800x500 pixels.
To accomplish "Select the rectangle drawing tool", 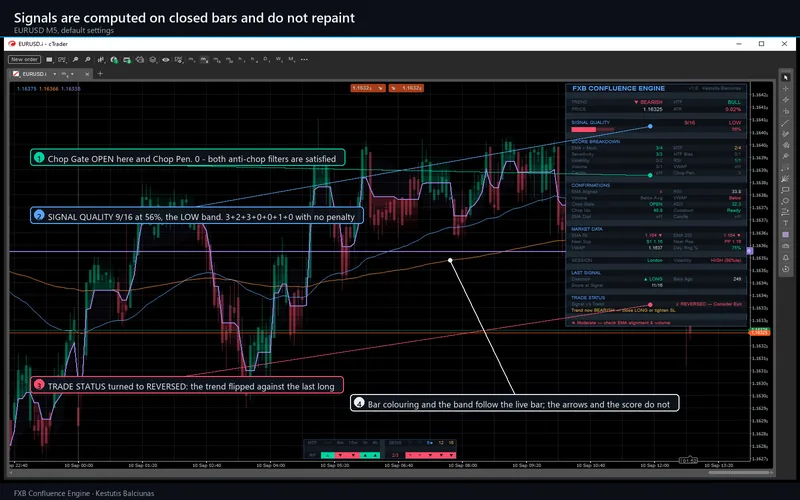I will [786, 190].
